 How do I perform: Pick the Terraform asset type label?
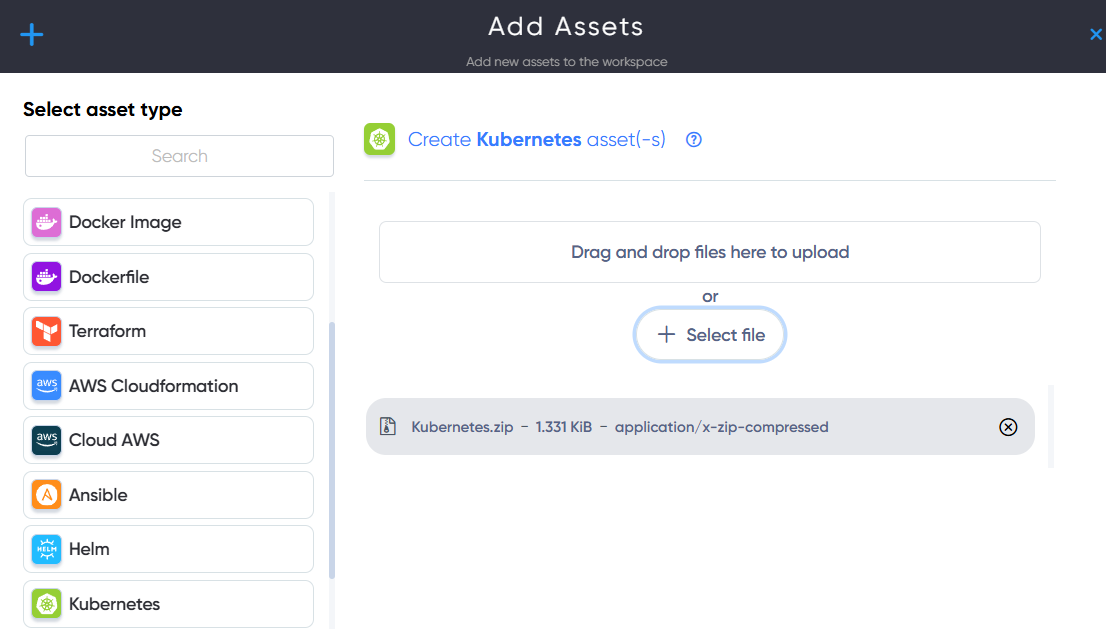click(x=107, y=331)
